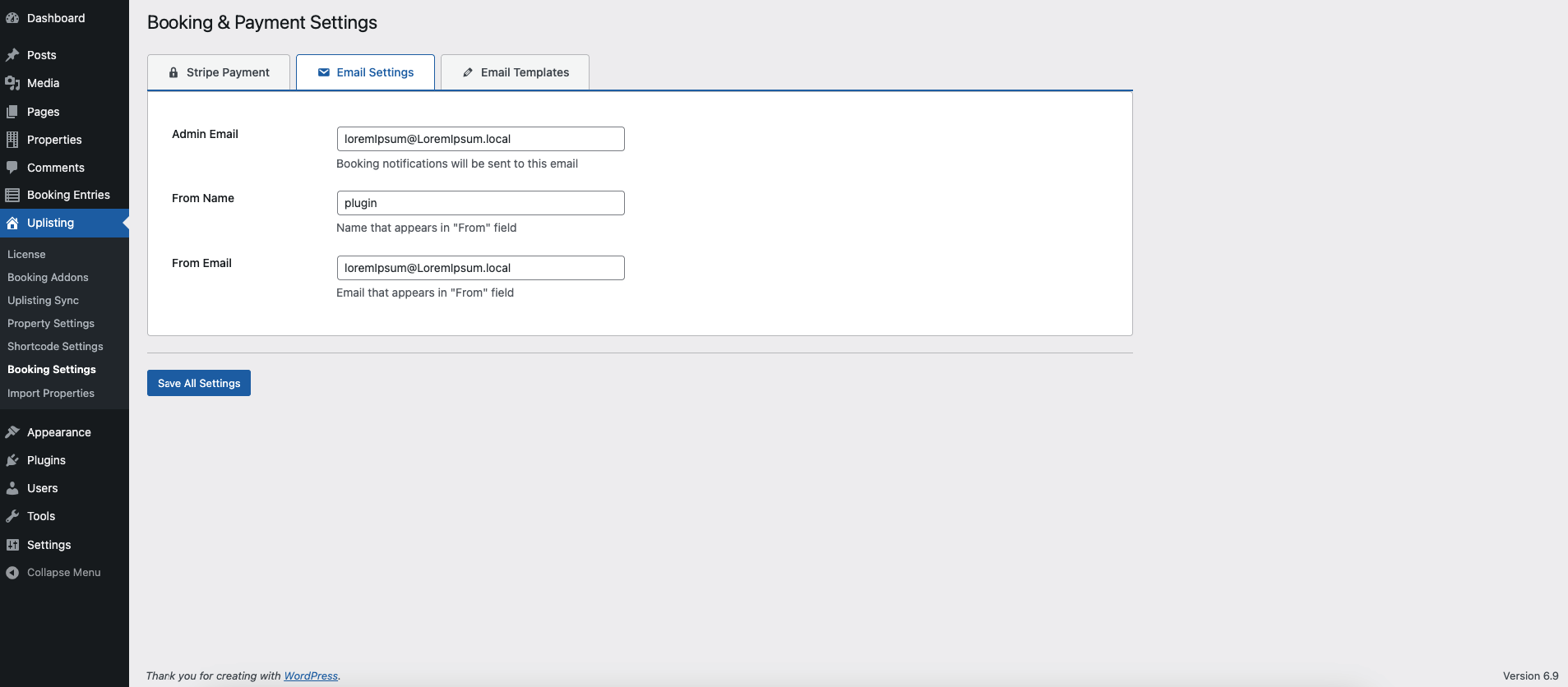Click the Properties building icon
This screenshot has height=687, width=1568.
[x=12, y=140]
